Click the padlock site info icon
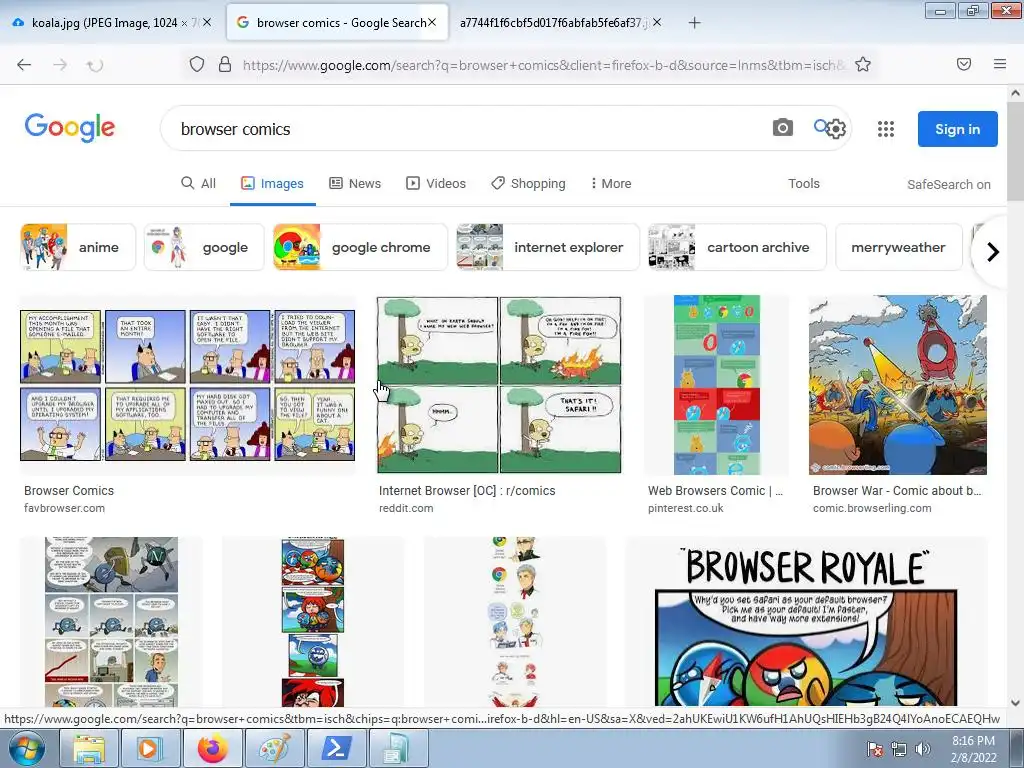1024x768 pixels. [x=225, y=64]
